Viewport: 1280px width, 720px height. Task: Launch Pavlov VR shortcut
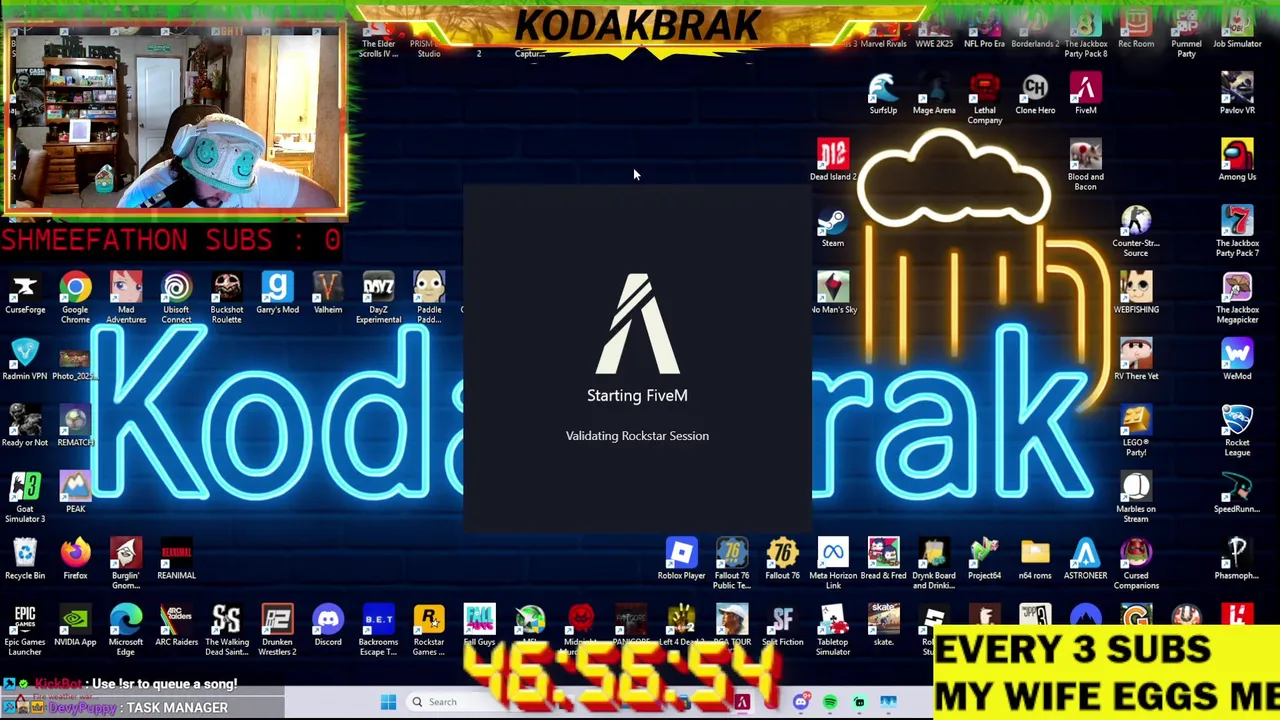tap(1237, 94)
